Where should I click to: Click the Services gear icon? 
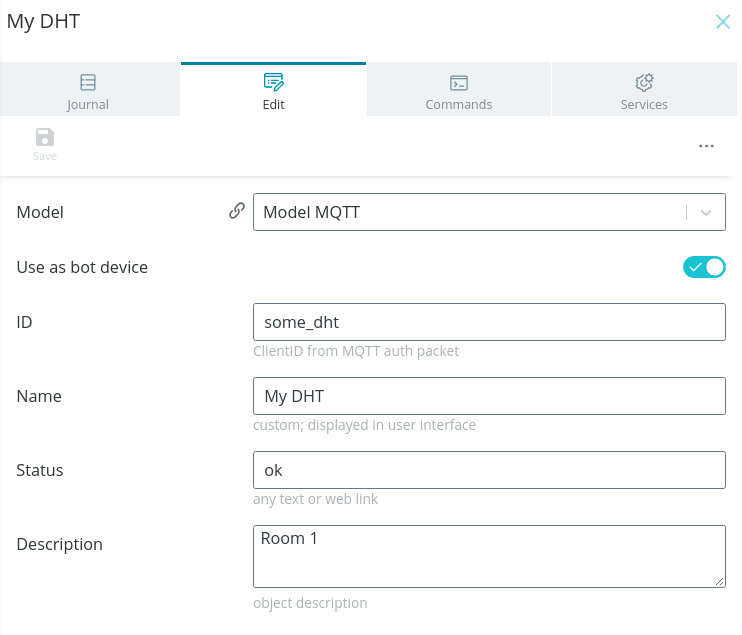pos(644,82)
